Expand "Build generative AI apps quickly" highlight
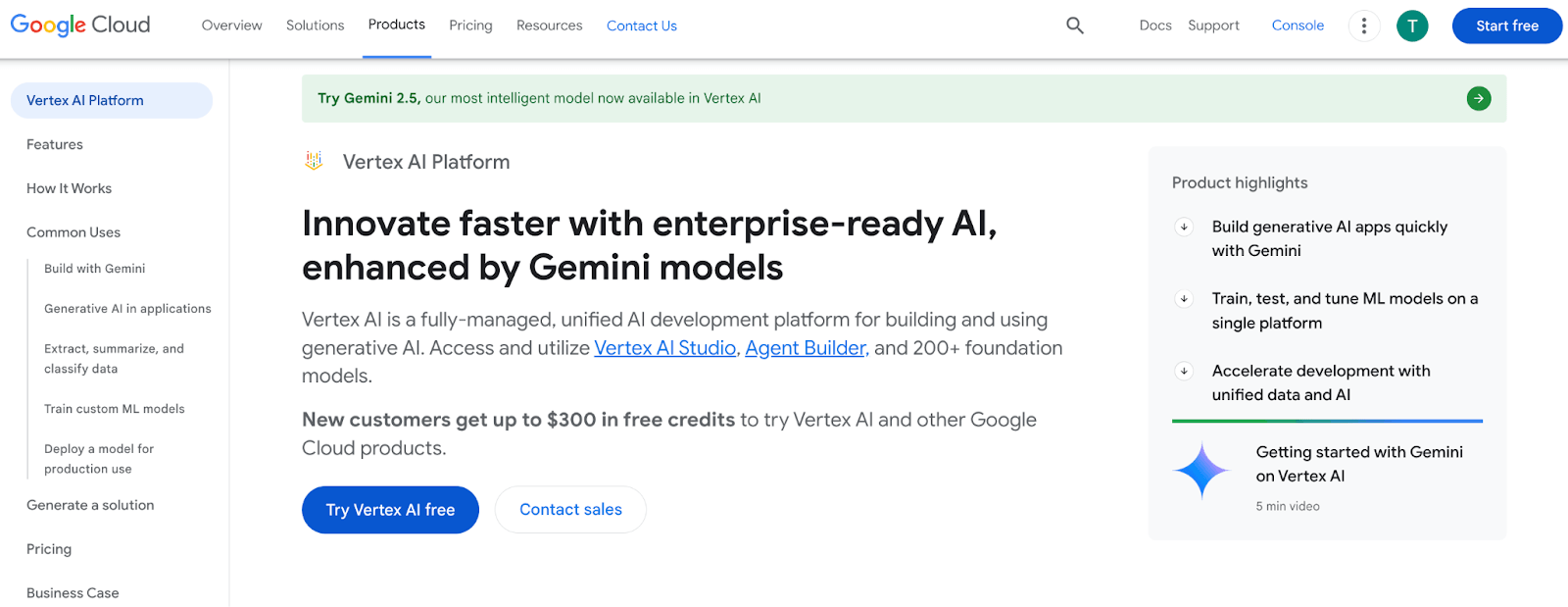The width and height of the screenshot is (1568, 607). 1184,228
